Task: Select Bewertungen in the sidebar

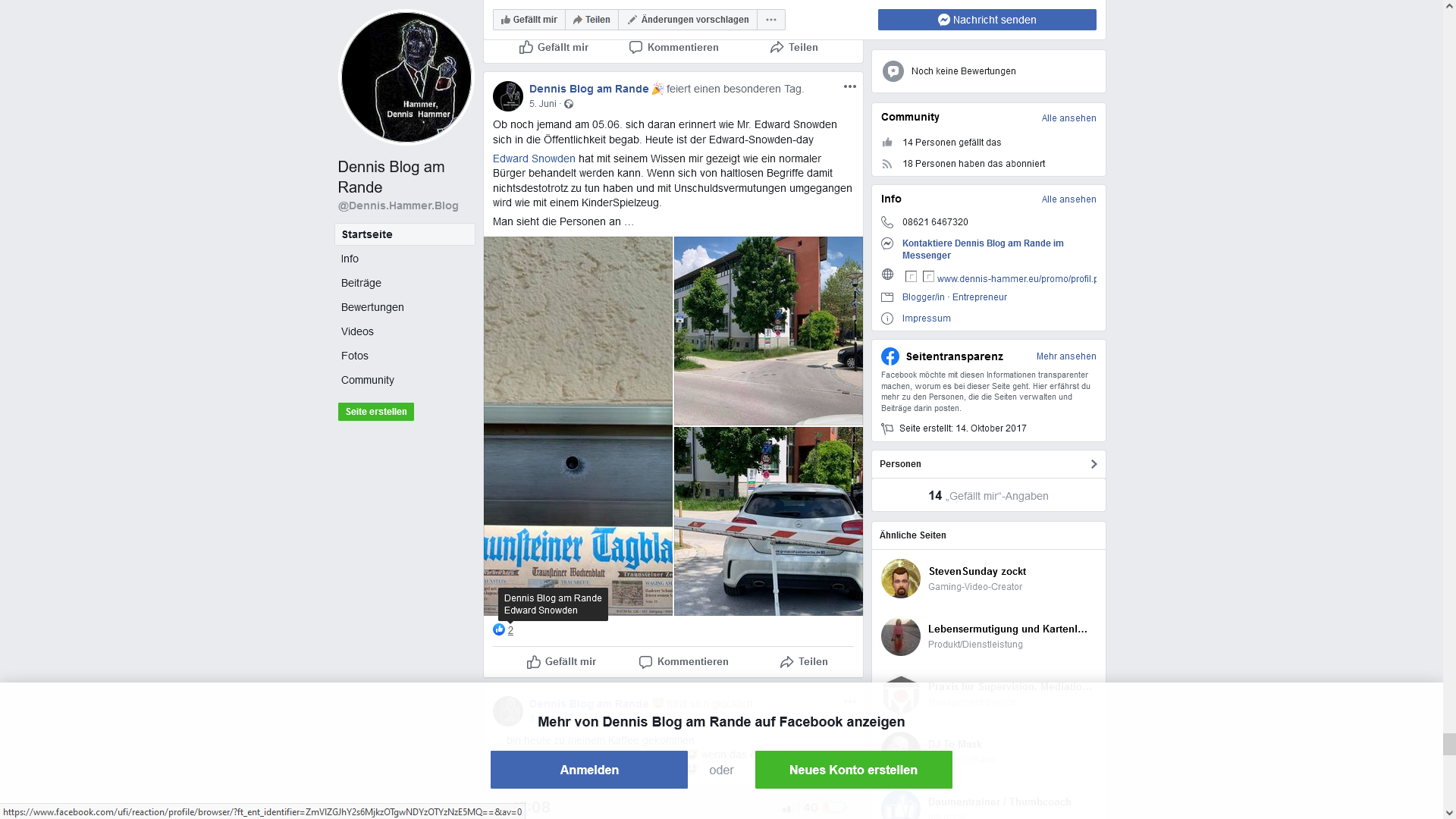Action: pyautogui.click(x=372, y=307)
